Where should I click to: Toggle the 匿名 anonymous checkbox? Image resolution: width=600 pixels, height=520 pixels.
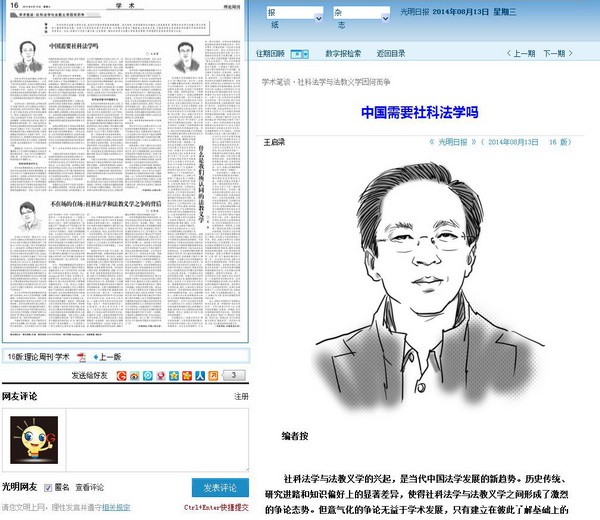[49, 487]
